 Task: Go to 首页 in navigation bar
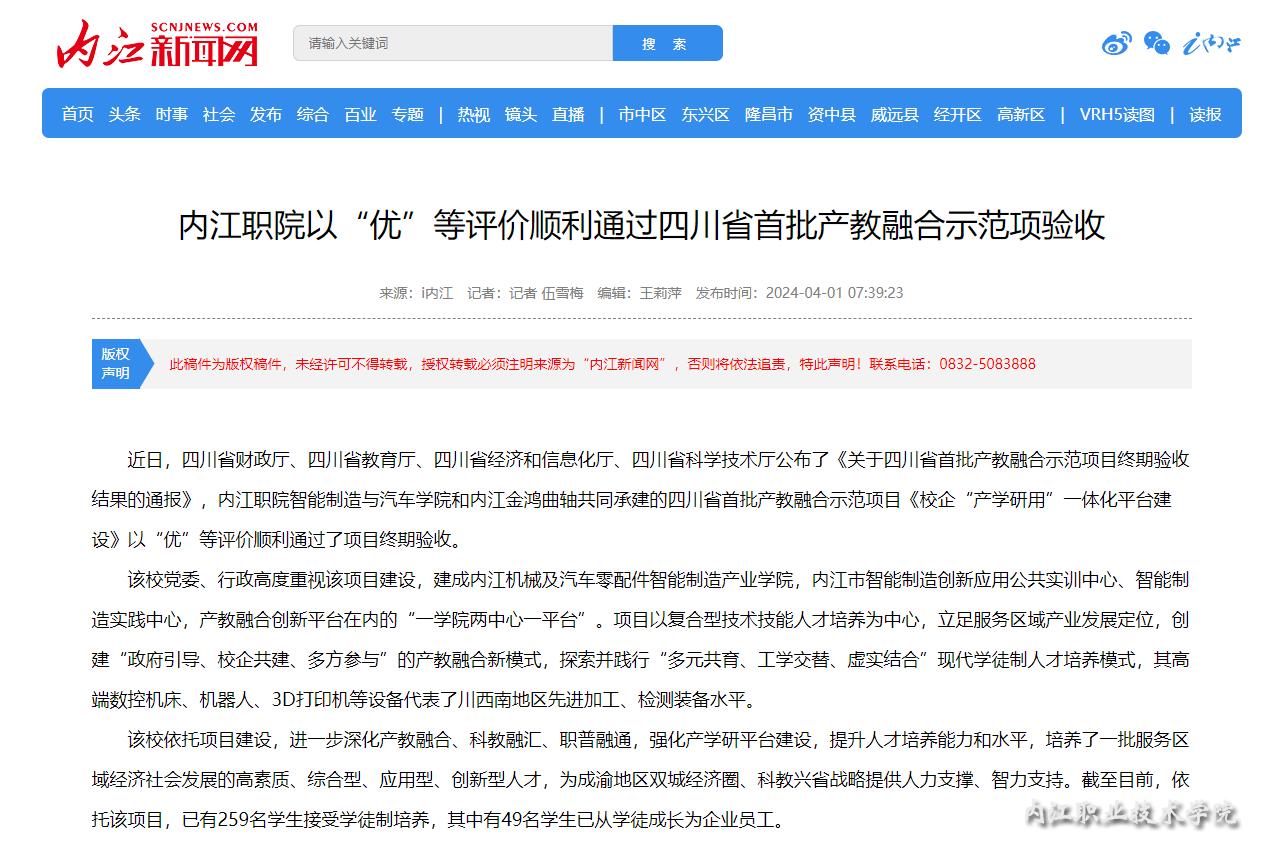point(77,114)
